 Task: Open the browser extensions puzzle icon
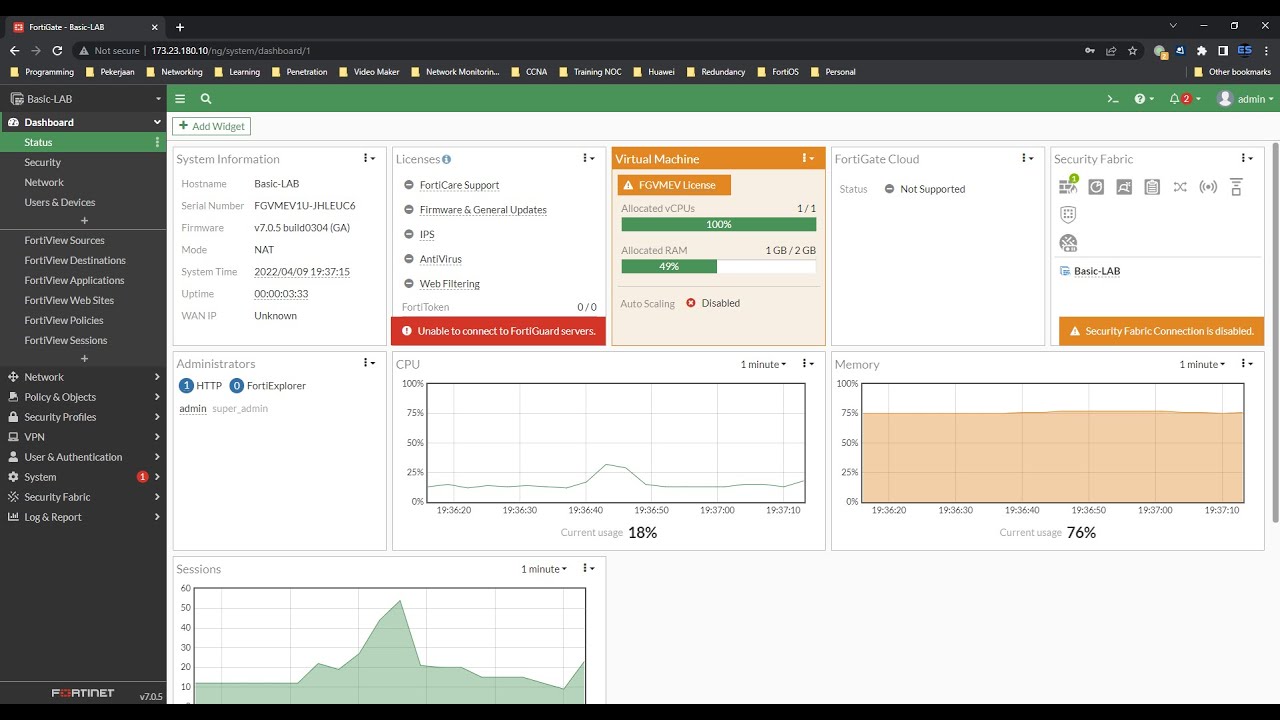point(1201,50)
